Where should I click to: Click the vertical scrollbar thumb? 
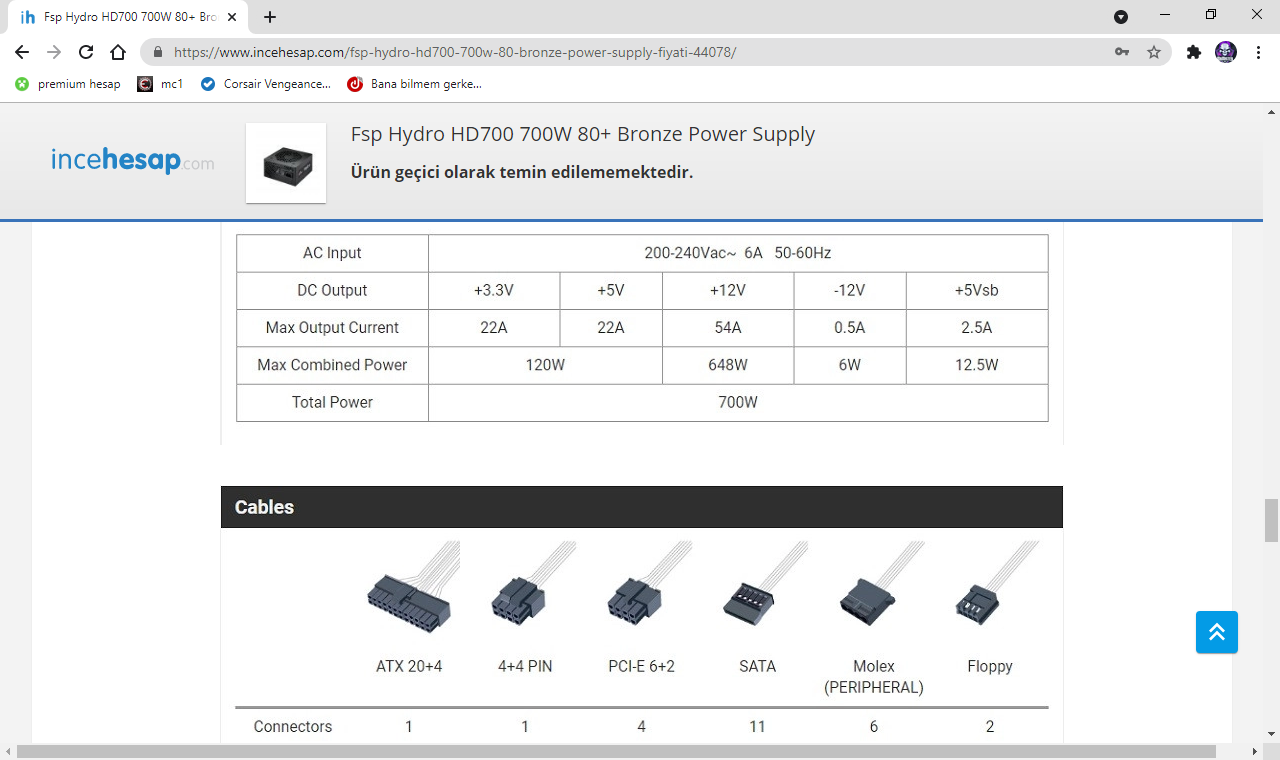pyautogui.click(x=1271, y=519)
